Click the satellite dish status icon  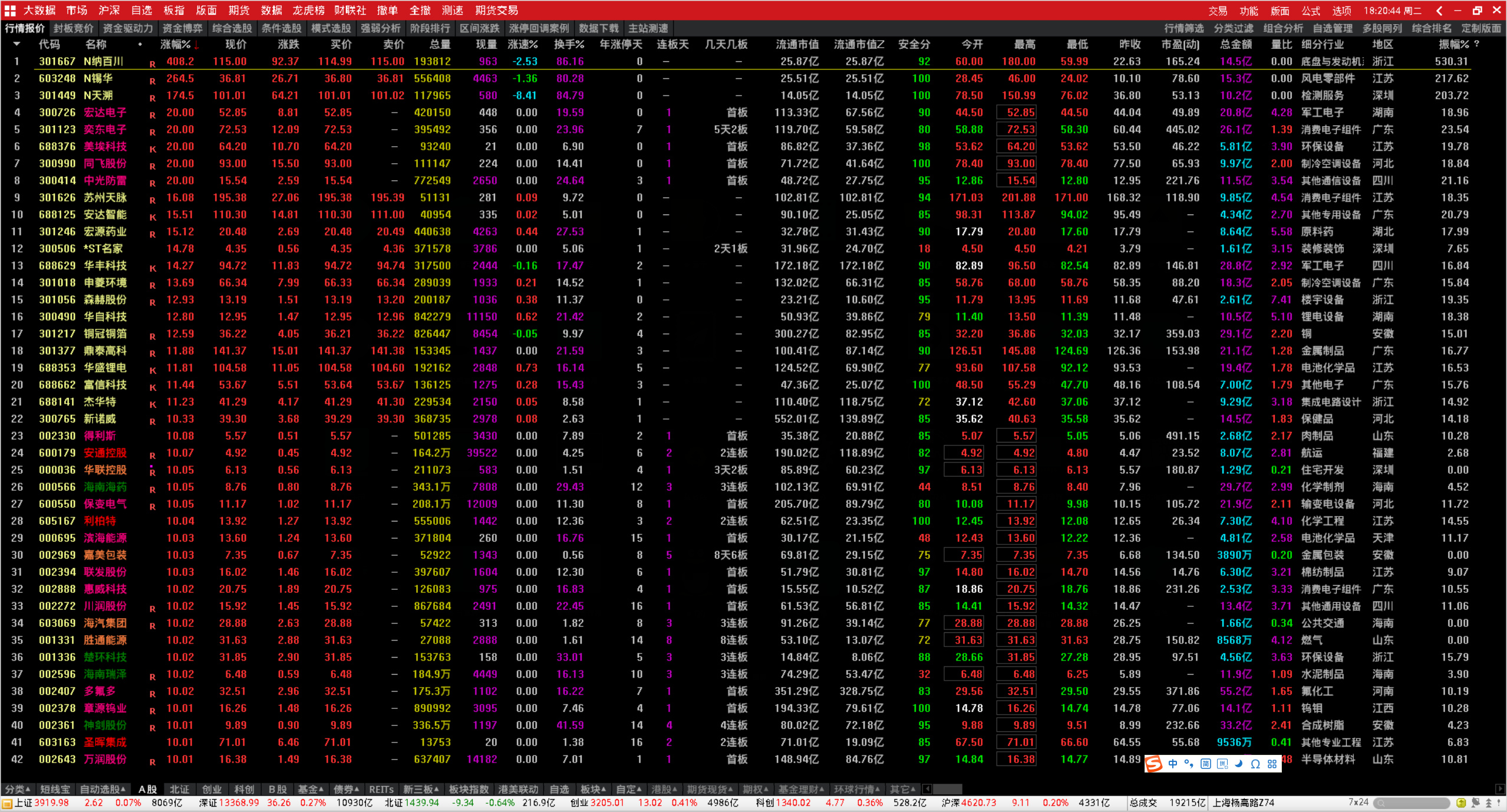coord(1475,803)
